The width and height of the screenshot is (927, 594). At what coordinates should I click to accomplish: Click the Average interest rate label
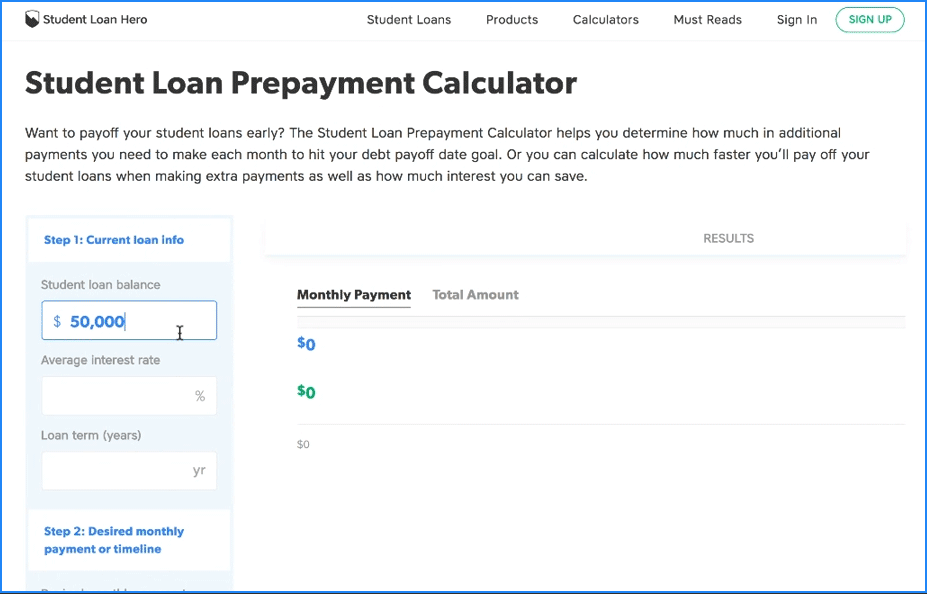click(101, 360)
